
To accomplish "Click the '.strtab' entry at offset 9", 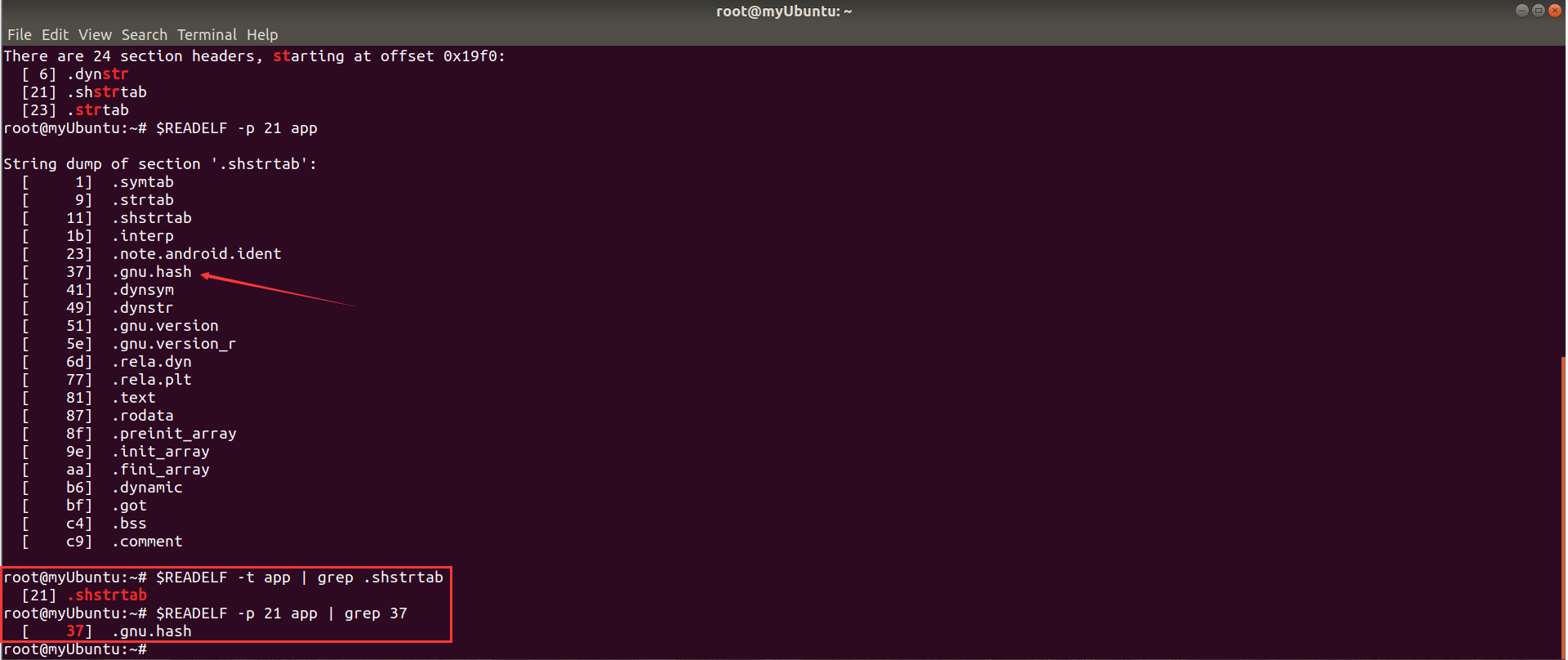I will 143,200.
